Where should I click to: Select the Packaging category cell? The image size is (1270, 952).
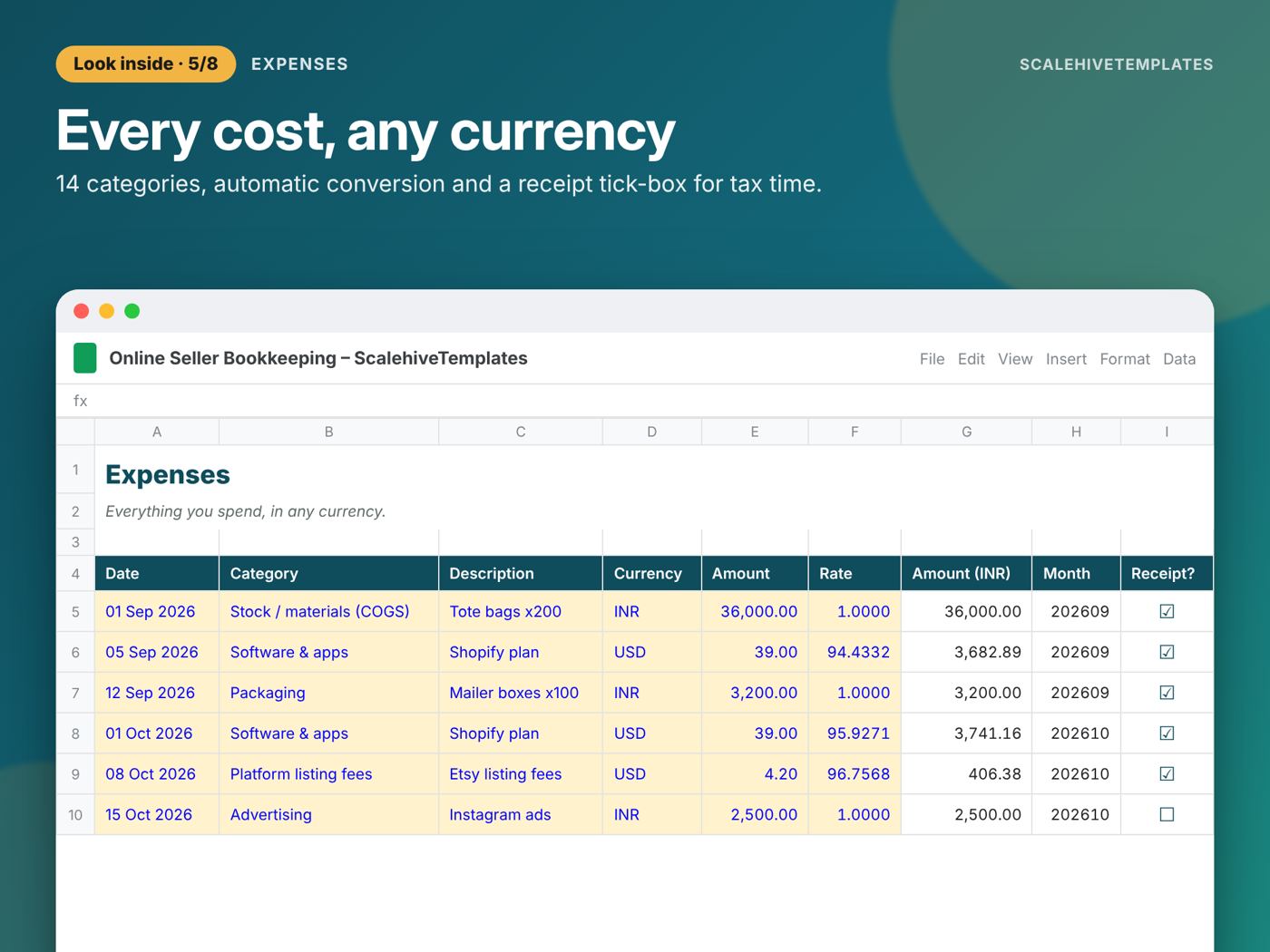click(x=328, y=693)
